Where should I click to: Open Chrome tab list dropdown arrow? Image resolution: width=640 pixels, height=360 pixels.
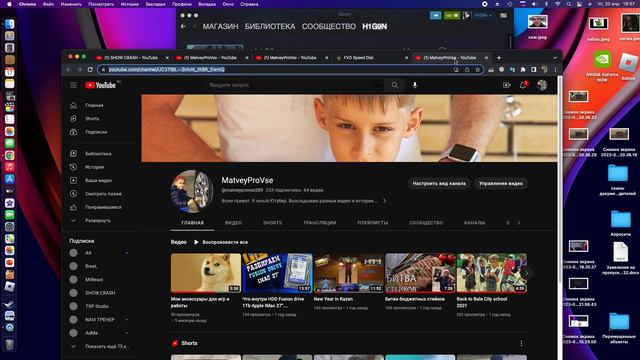point(555,58)
